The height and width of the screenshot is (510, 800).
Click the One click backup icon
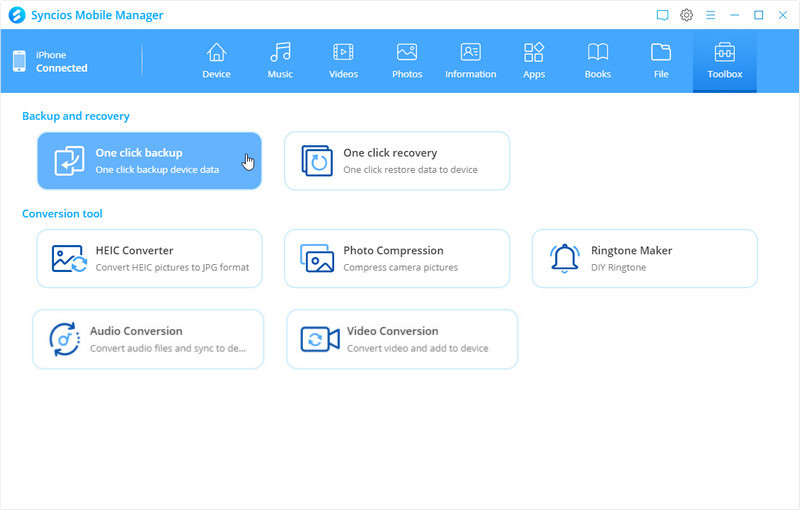click(x=69, y=161)
